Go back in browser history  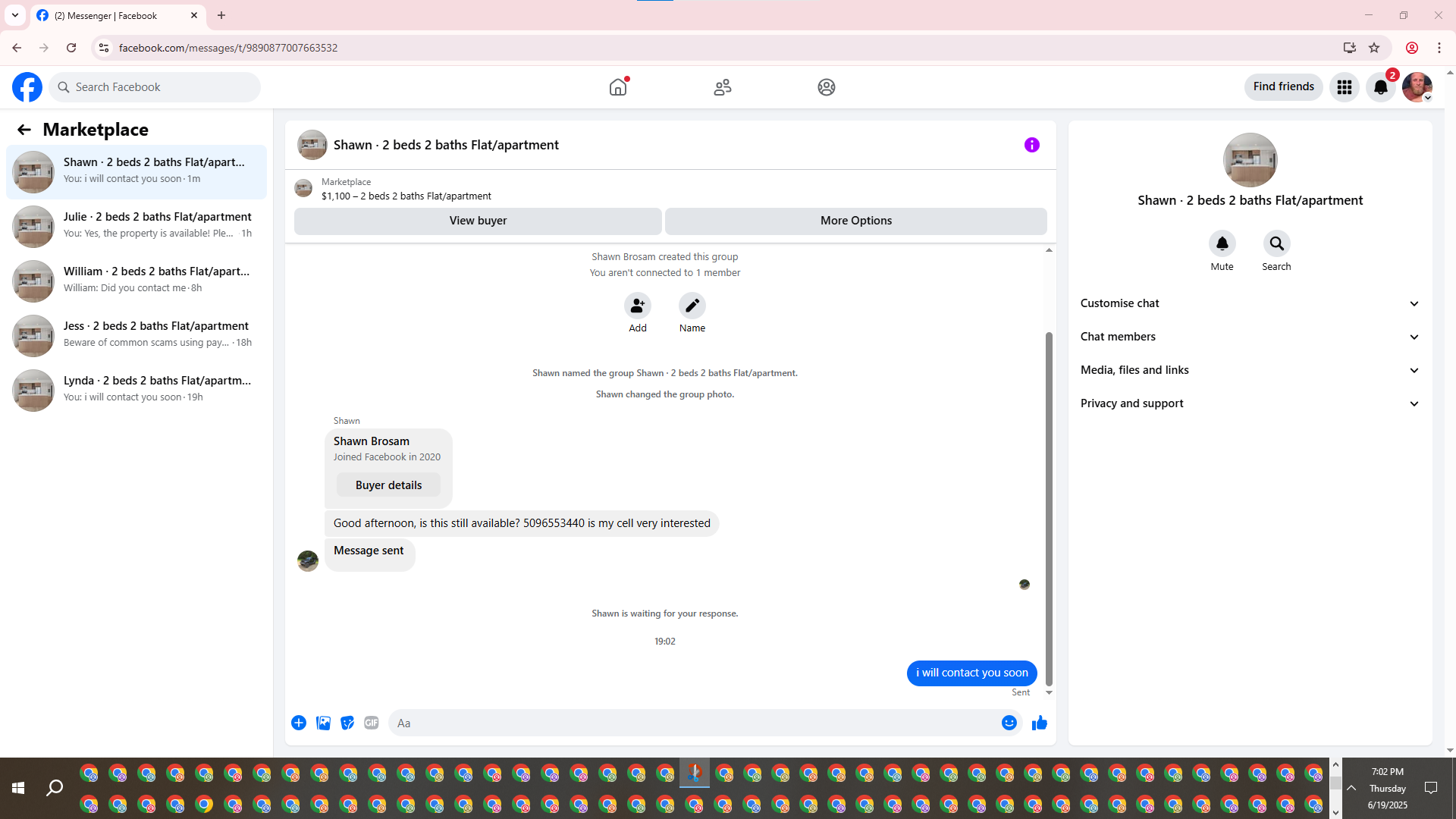pyautogui.click(x=17, y=48)
